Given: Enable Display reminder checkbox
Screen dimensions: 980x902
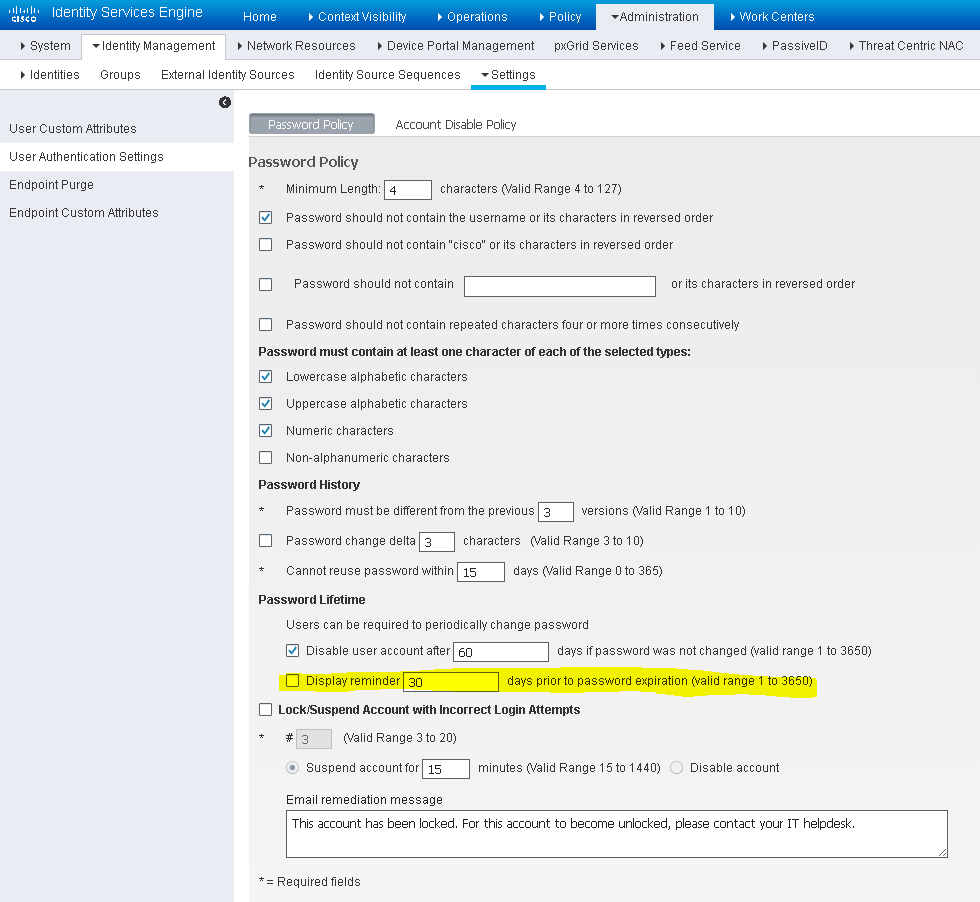Looking at the screenshot, I should coord(292,680).
